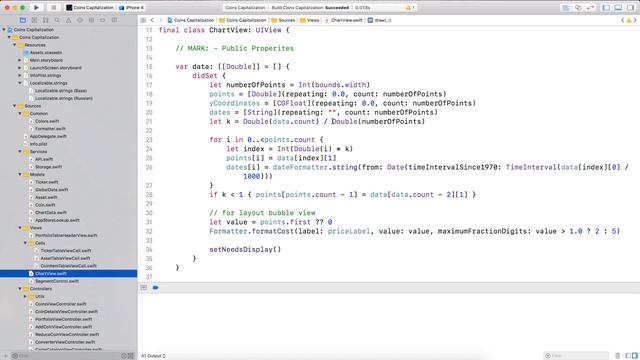Stop the running build
Screen dimensions: 640x360
(53, 7)
